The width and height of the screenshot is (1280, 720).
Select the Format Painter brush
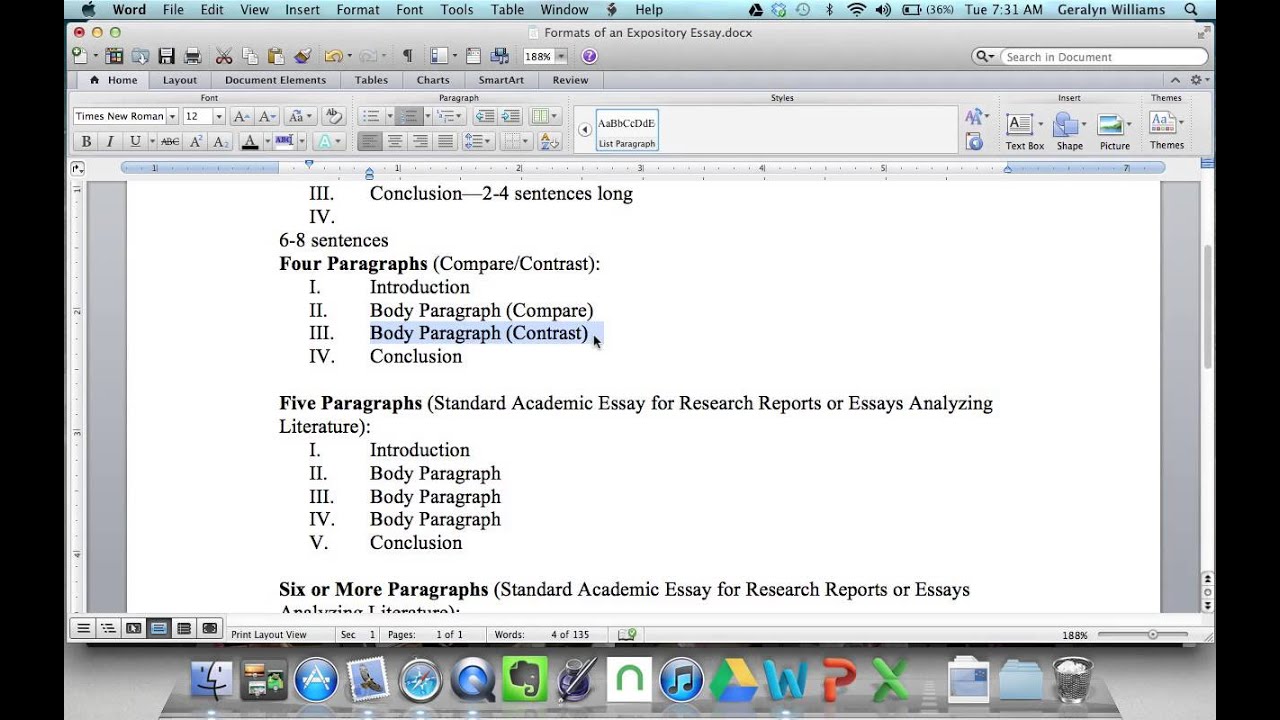pos(302,56)
